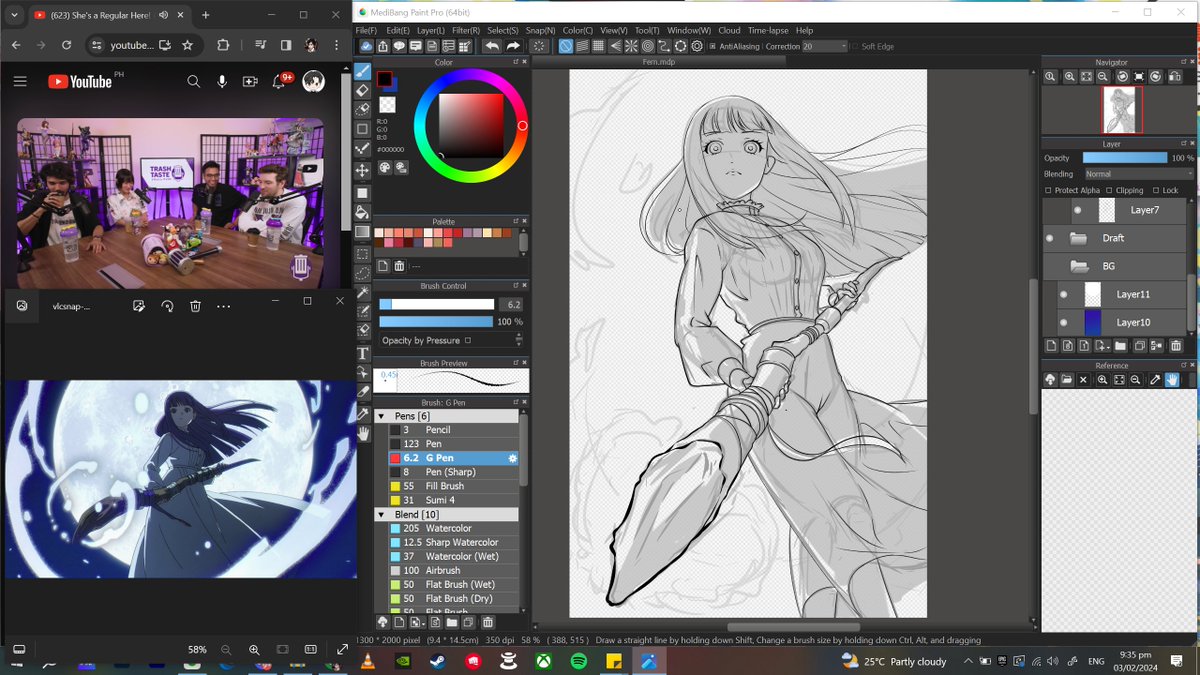Delete palette color trash icon
Viewport: 1200px width, 675px height.
pyautogui.click(x=399, y=266)
